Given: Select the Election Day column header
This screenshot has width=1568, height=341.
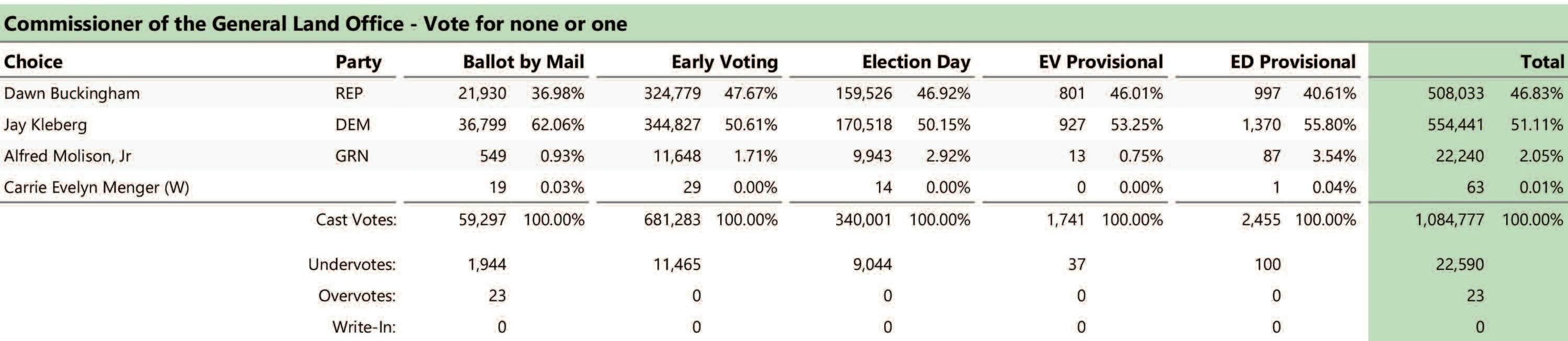Looking at the screenshot, I should pyautogui.click(x=916, y=62).
